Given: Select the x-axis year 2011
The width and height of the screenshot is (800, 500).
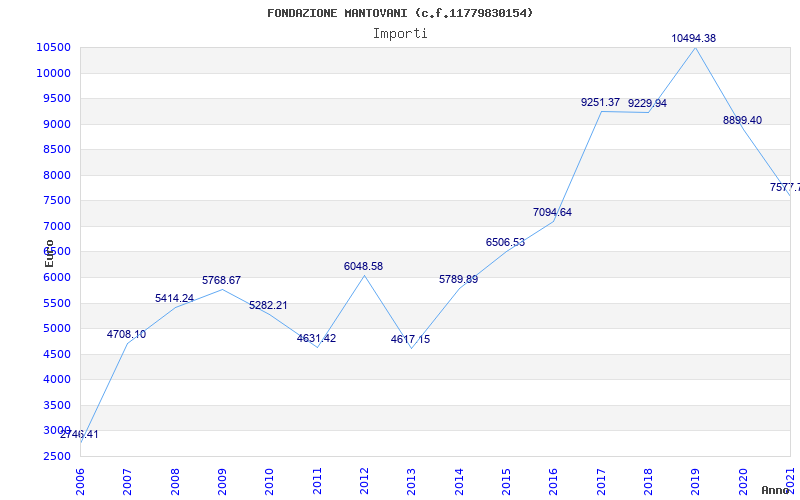Looking at the screenshot, I should [x=317, y=482].
